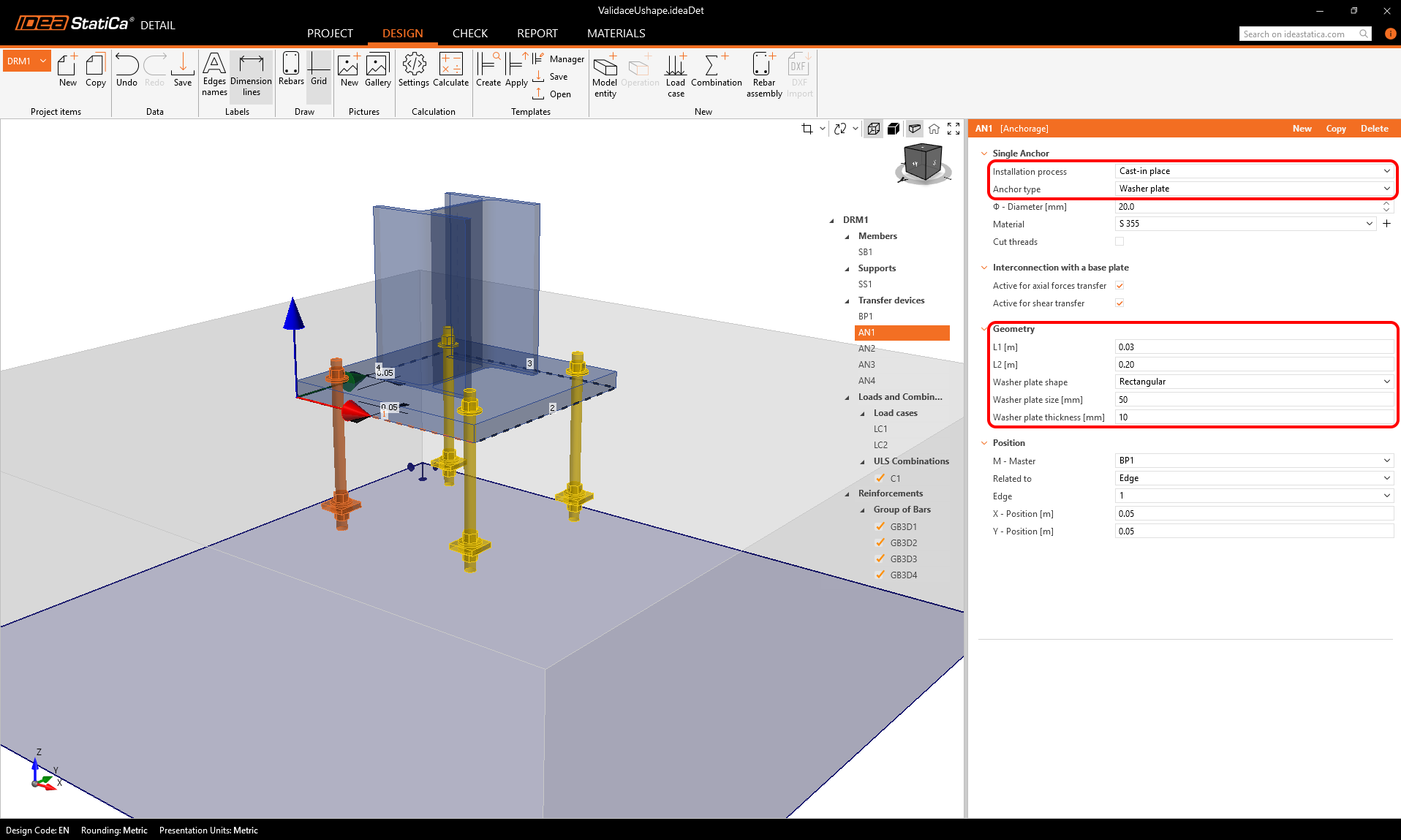Click Delete in the AN1 header
Viewport: 1401px width, 840px height.
(x=1374, y=129)
